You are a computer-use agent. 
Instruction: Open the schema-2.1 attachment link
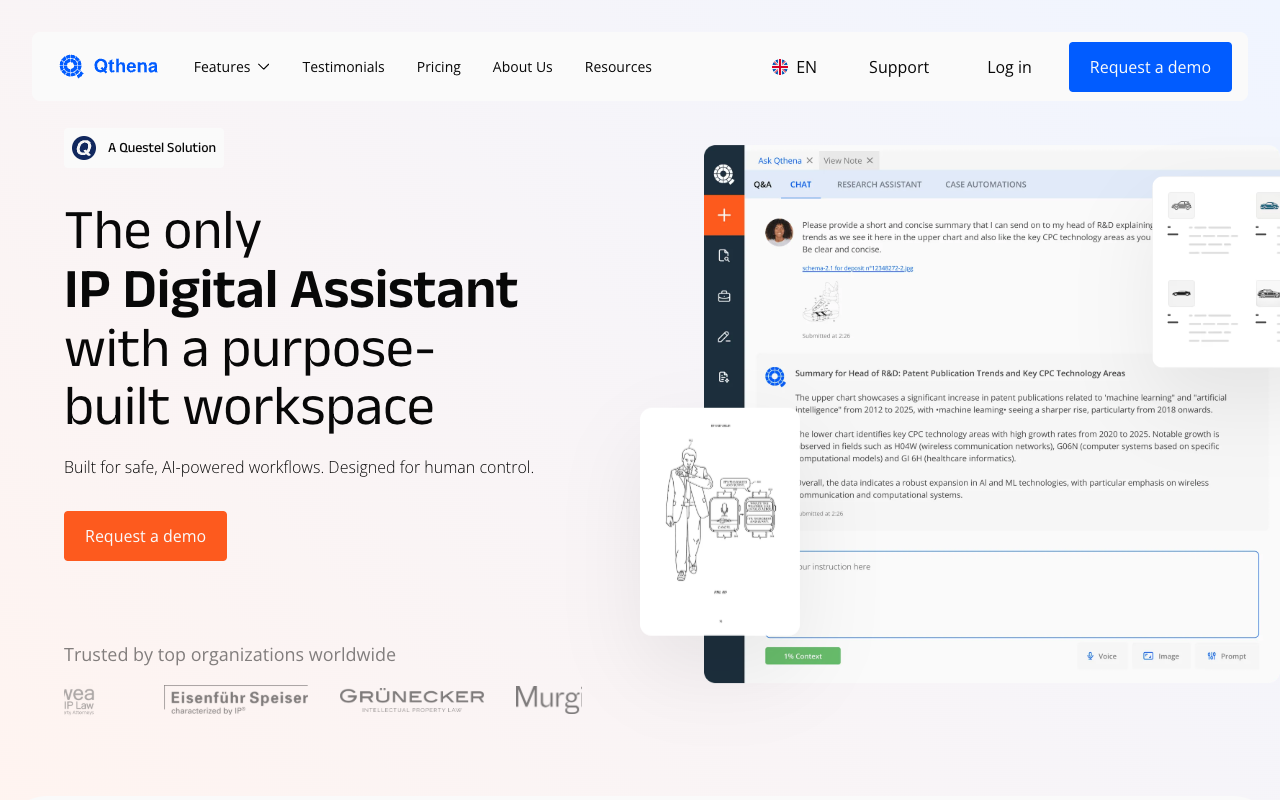coord(857,268)
